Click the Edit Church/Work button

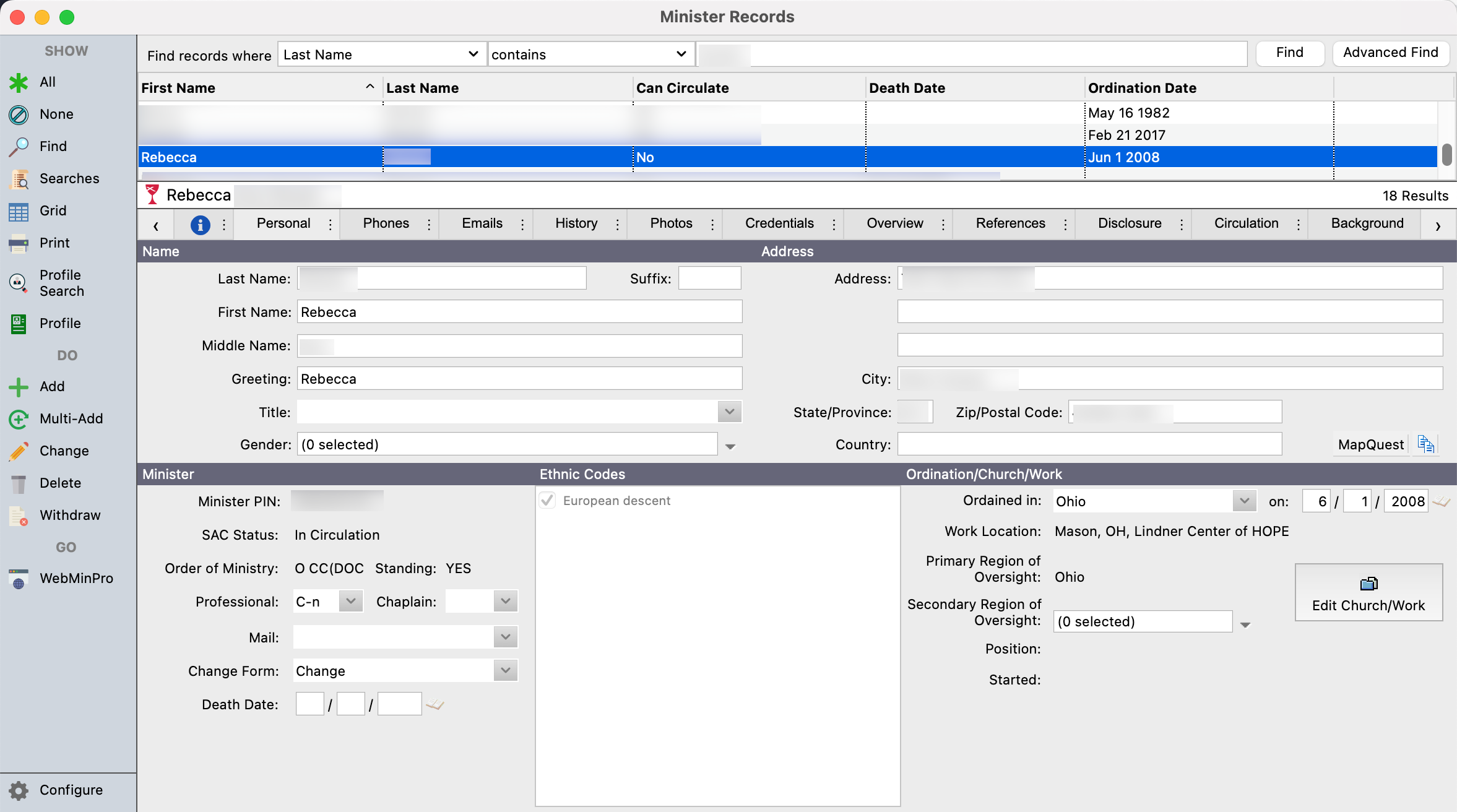click(x=1368, y=592)
